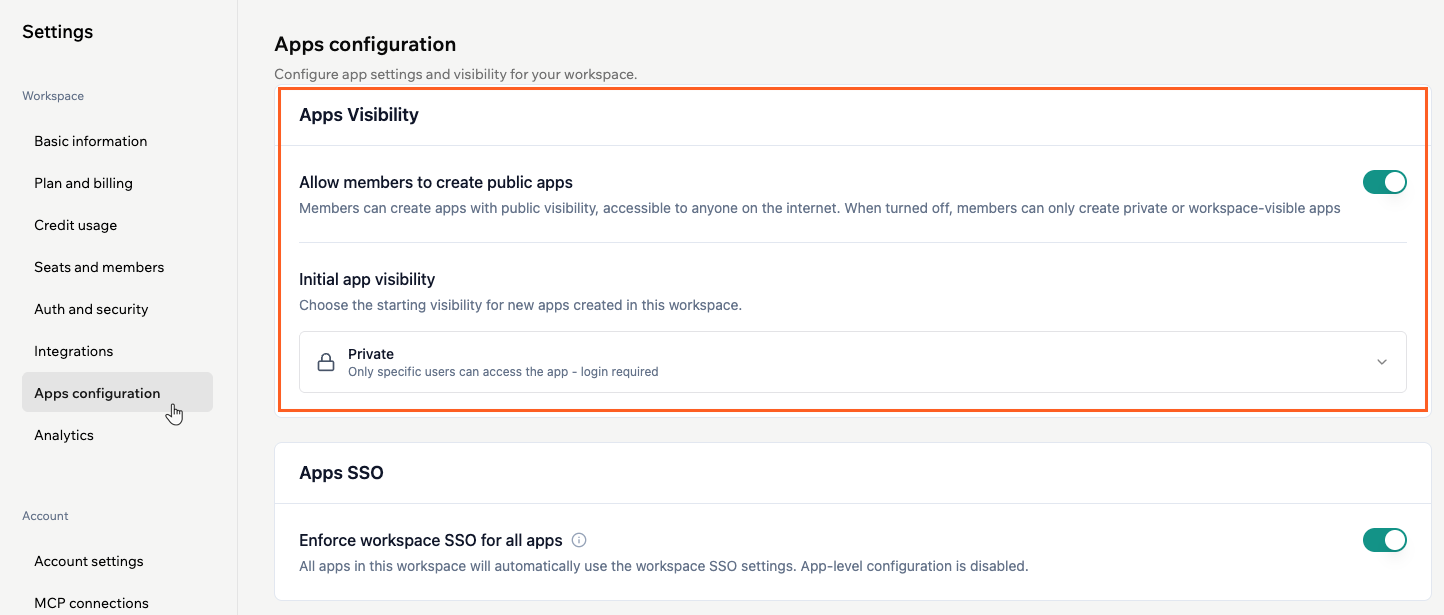Click the info icon next to Enforce workspace SSO
This screenshot has height=615, width=1444.
point(579,540)
